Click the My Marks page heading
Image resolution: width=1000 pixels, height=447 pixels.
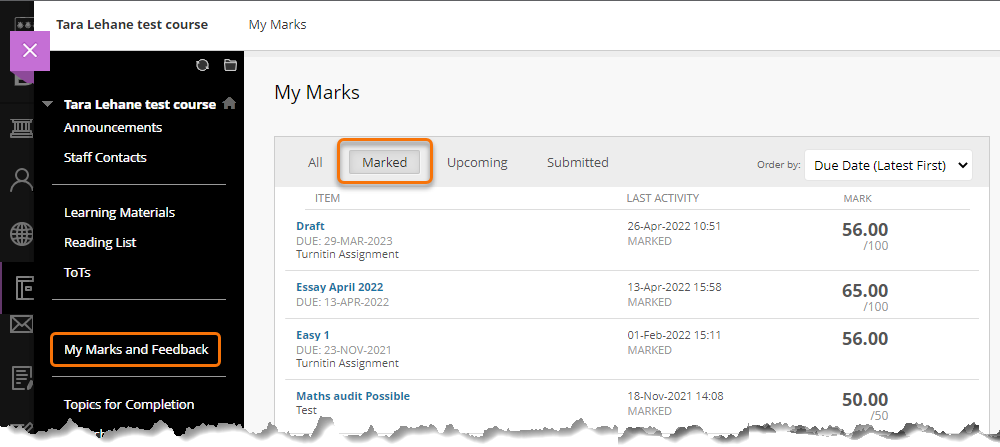(317, 92)
